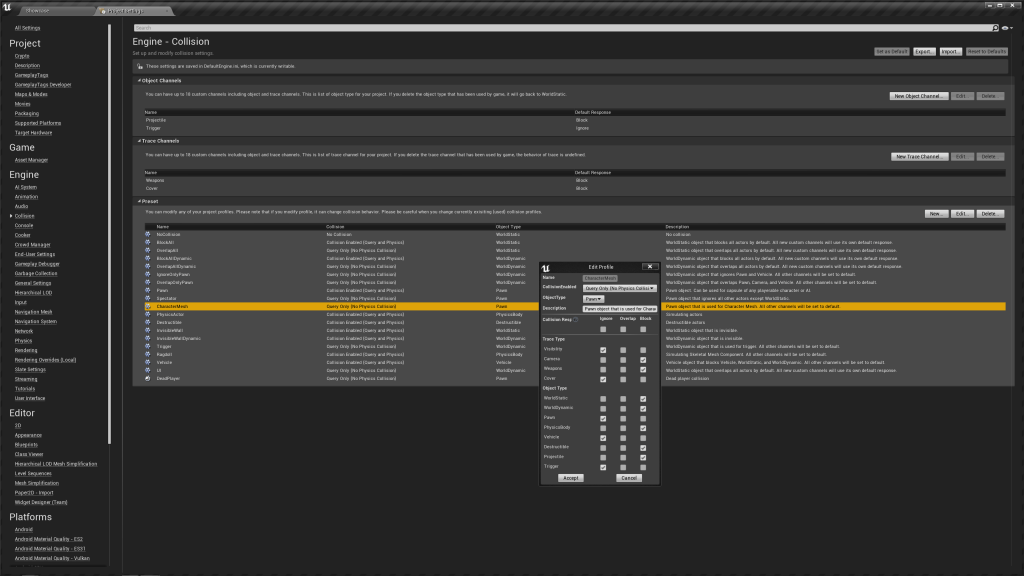Screen dimensions: 1024x576
Task: Click the gear icon beside BlockAll preset
Action: tap(148, 242)
